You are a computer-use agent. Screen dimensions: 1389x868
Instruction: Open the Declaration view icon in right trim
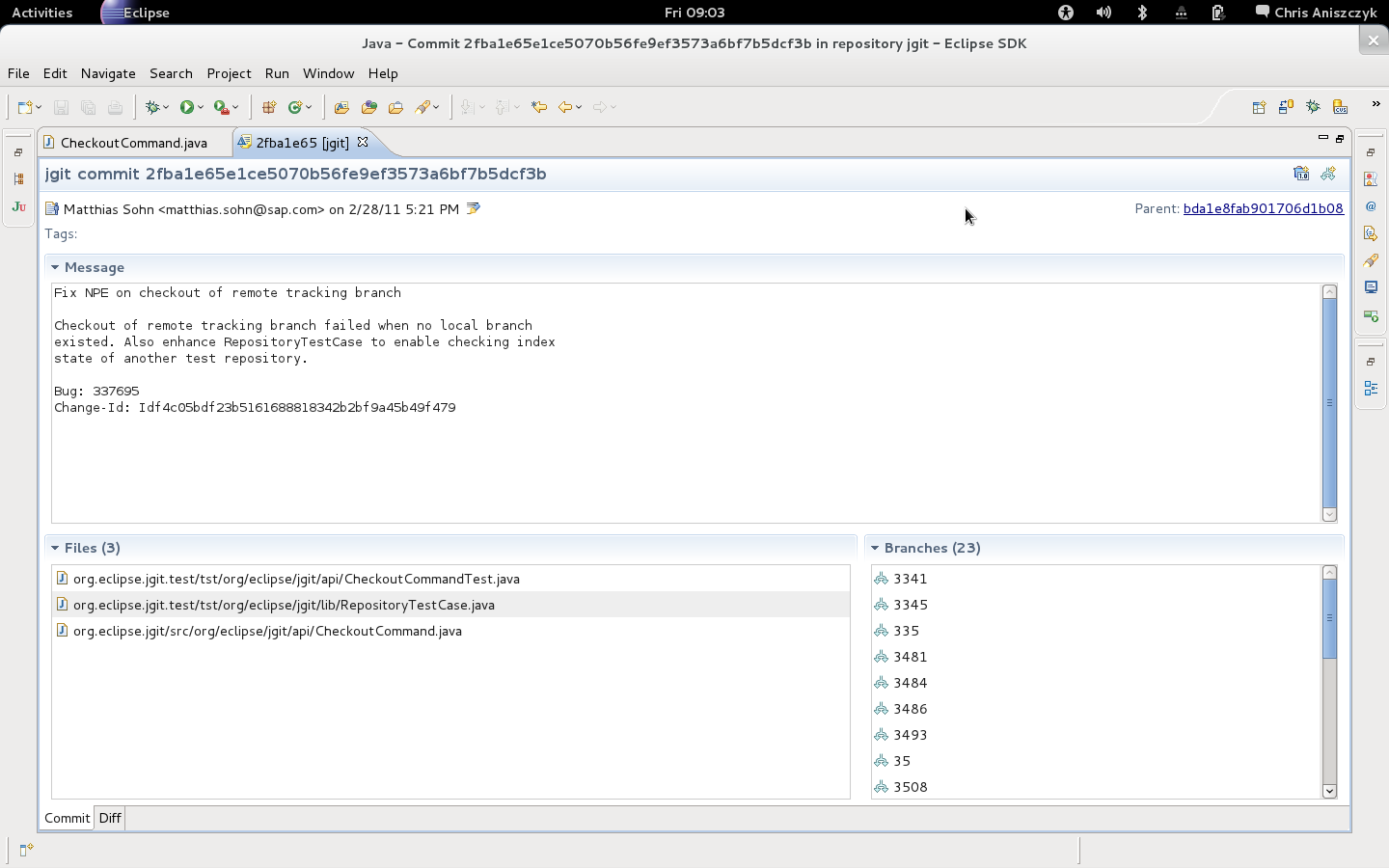1371,233
